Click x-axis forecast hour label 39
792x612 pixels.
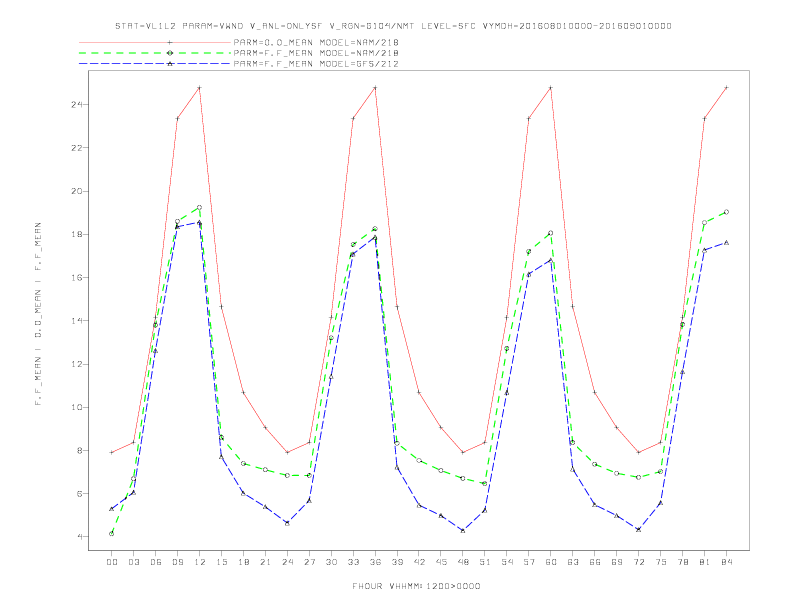click(x=398, y=562)
